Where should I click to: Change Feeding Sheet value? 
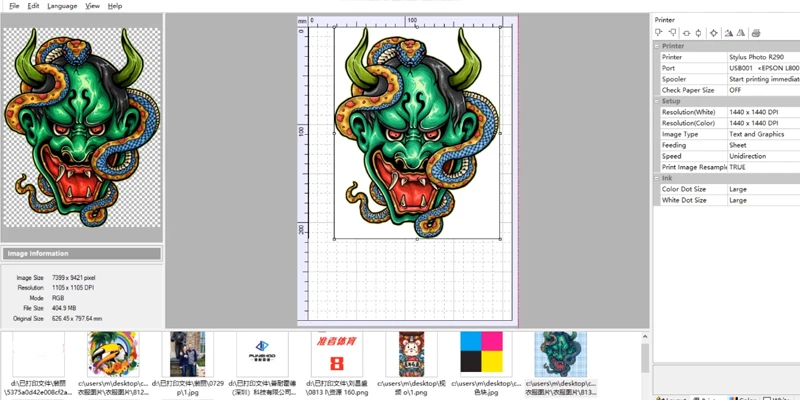pyautogui.click(x=764, y=145)
